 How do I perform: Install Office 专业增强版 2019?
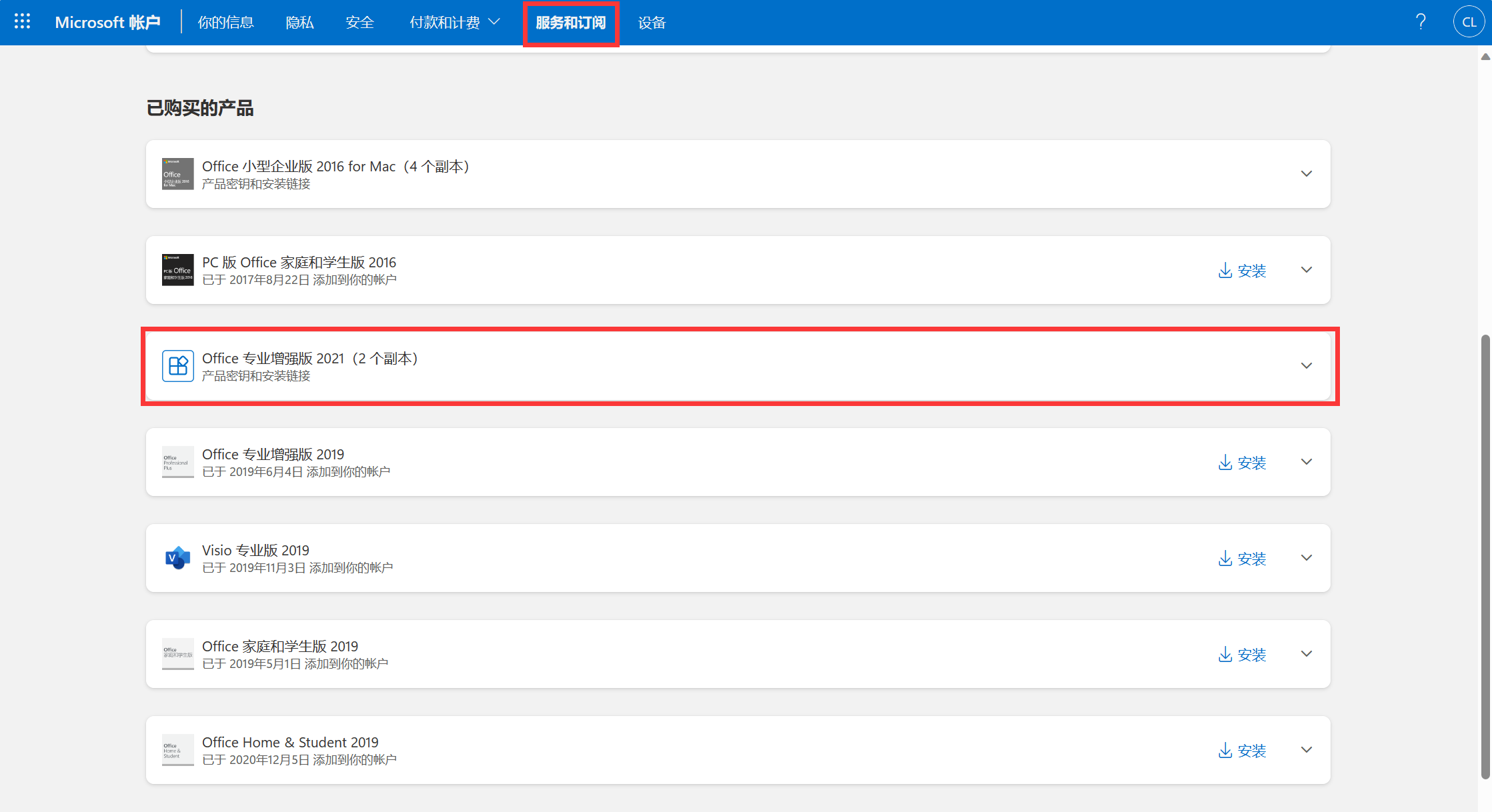pos(1242,463)
